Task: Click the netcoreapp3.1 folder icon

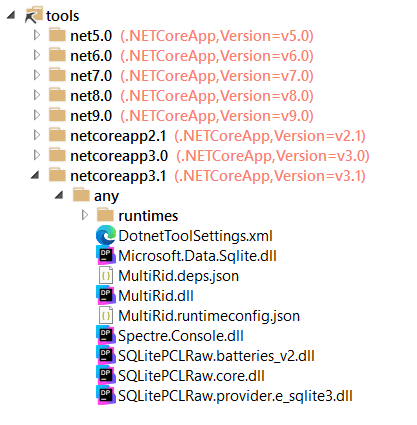Action: coord(57,175)
